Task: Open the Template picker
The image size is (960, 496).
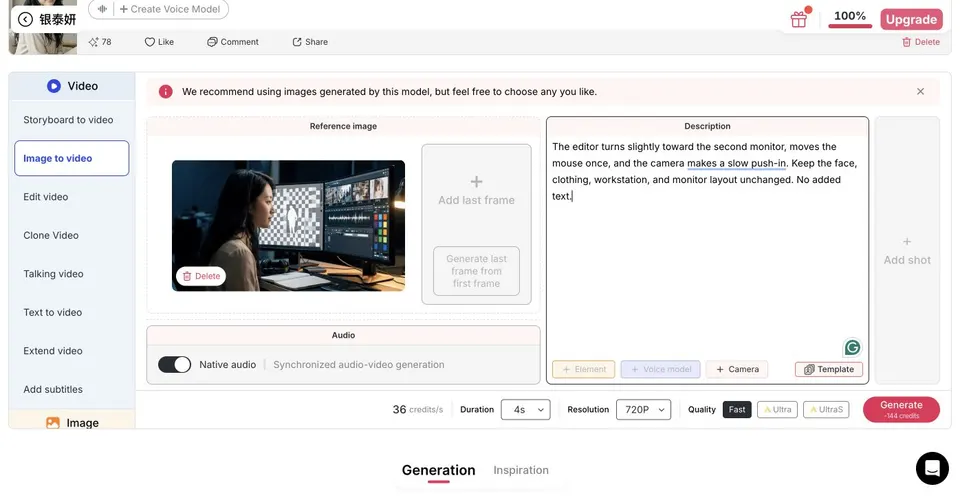Action: click(828, 369)
